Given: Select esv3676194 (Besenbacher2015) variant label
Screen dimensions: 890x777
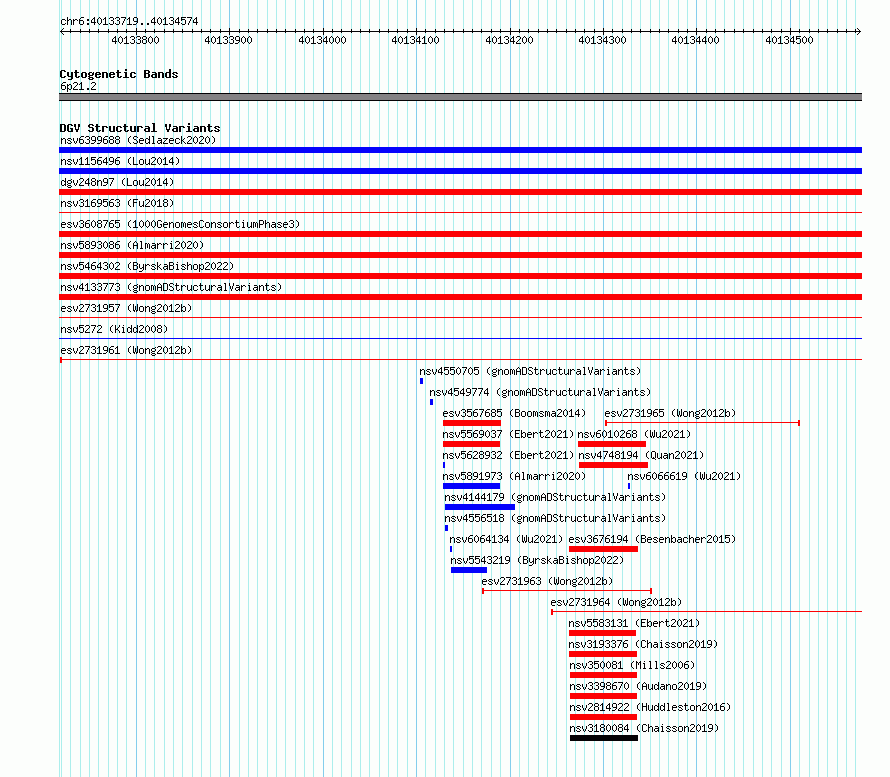Looking at the screenshot, I should click(652, 539).
